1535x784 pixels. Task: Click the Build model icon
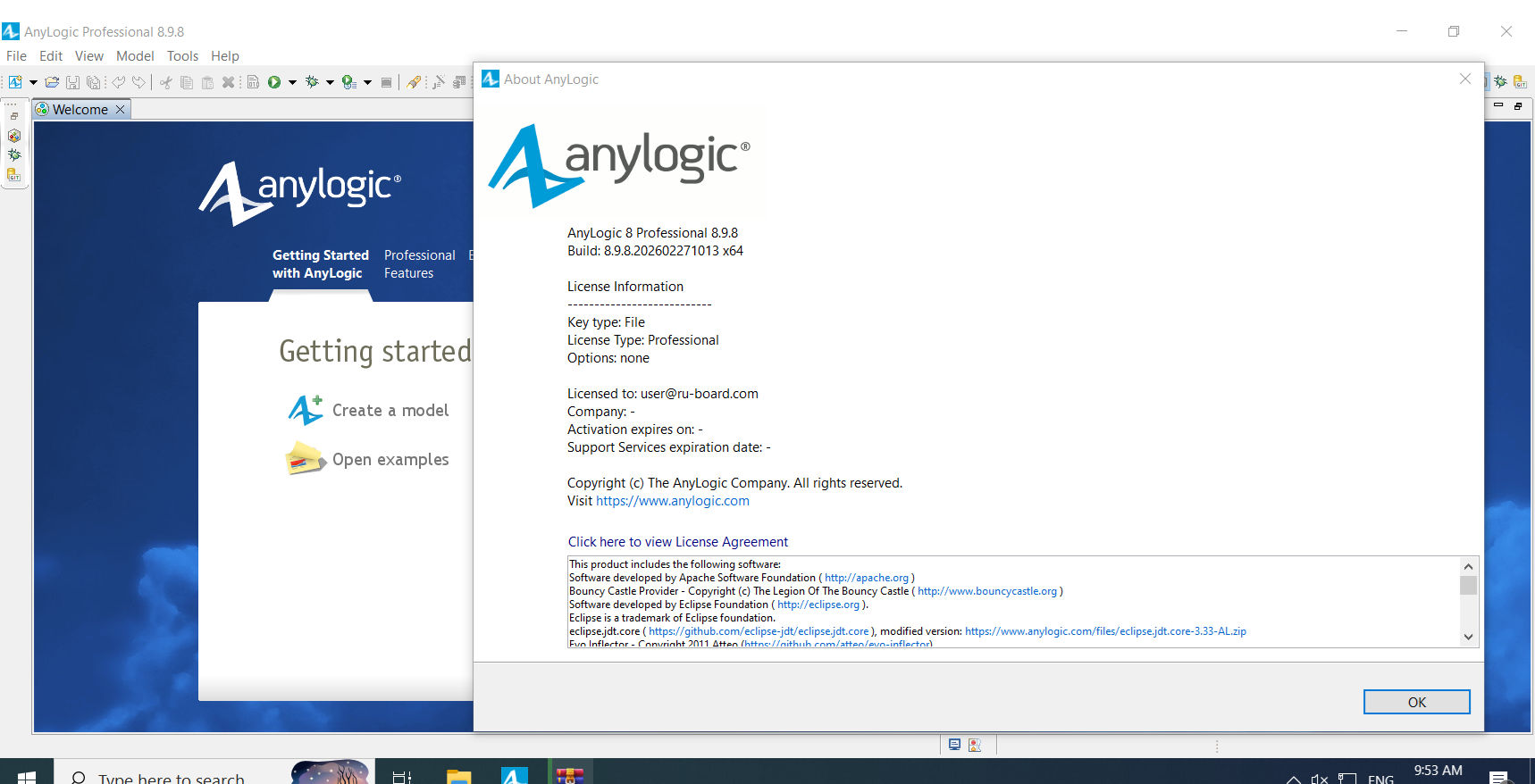(x=253, y=82)
